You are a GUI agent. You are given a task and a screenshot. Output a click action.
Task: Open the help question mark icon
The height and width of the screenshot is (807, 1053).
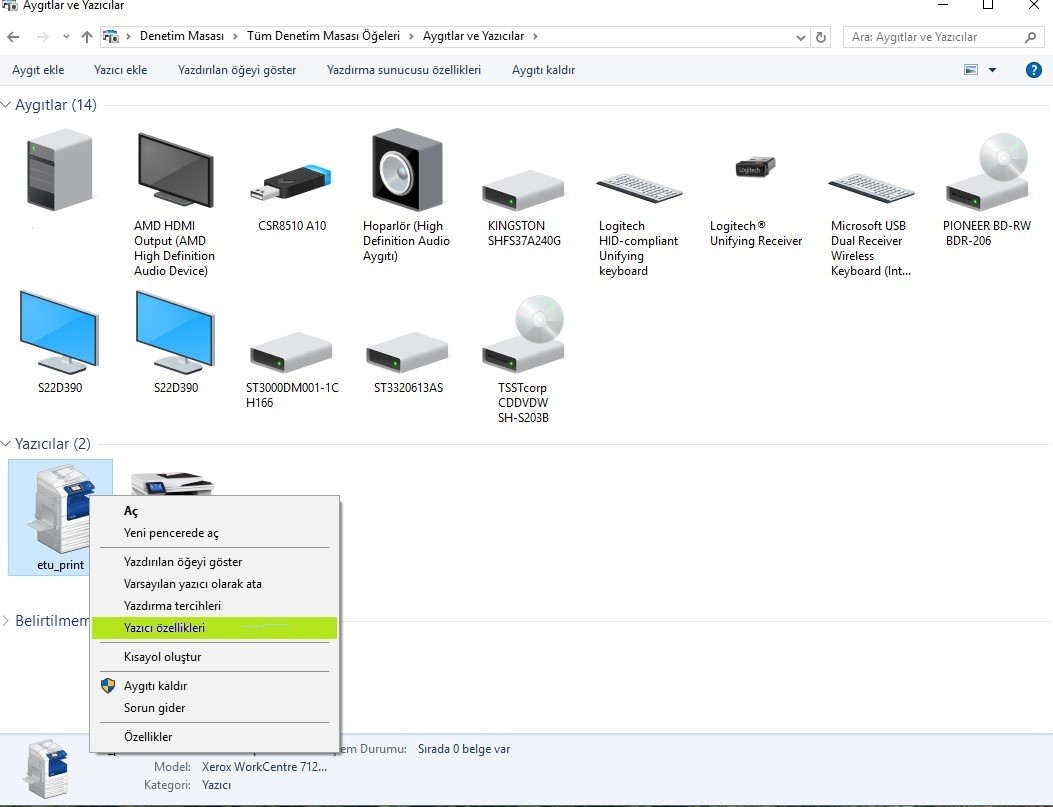coord(1034,70)
